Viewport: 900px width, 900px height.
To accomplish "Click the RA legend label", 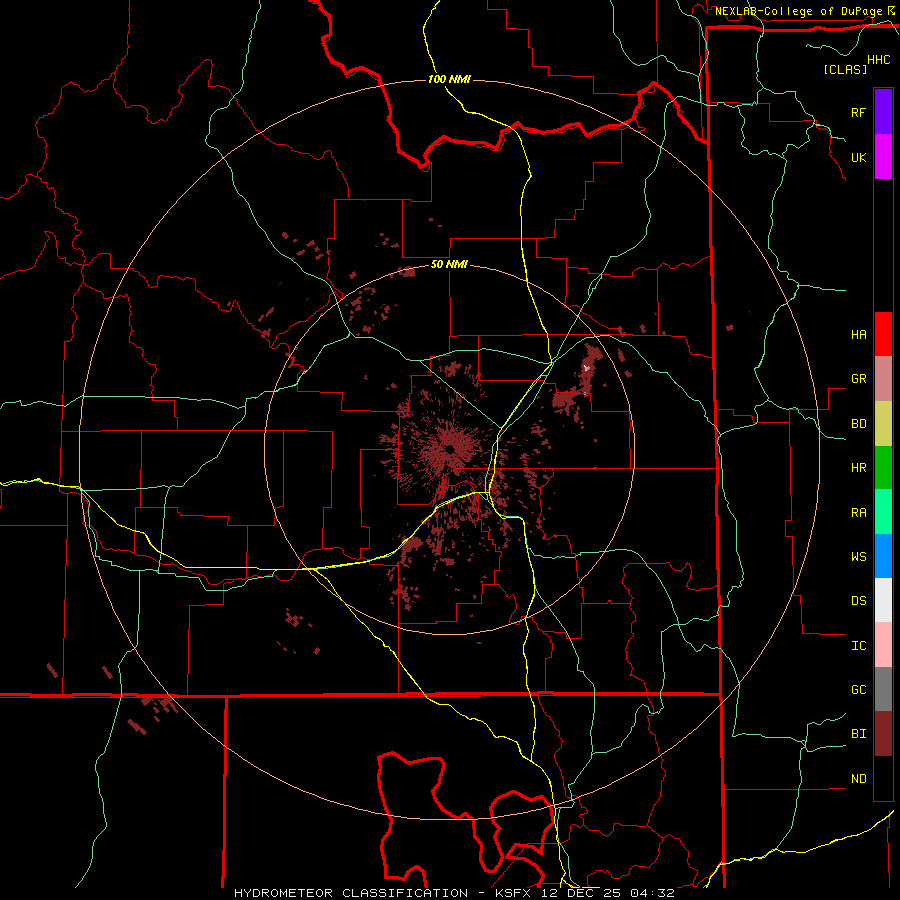I will tap(858, 513).
